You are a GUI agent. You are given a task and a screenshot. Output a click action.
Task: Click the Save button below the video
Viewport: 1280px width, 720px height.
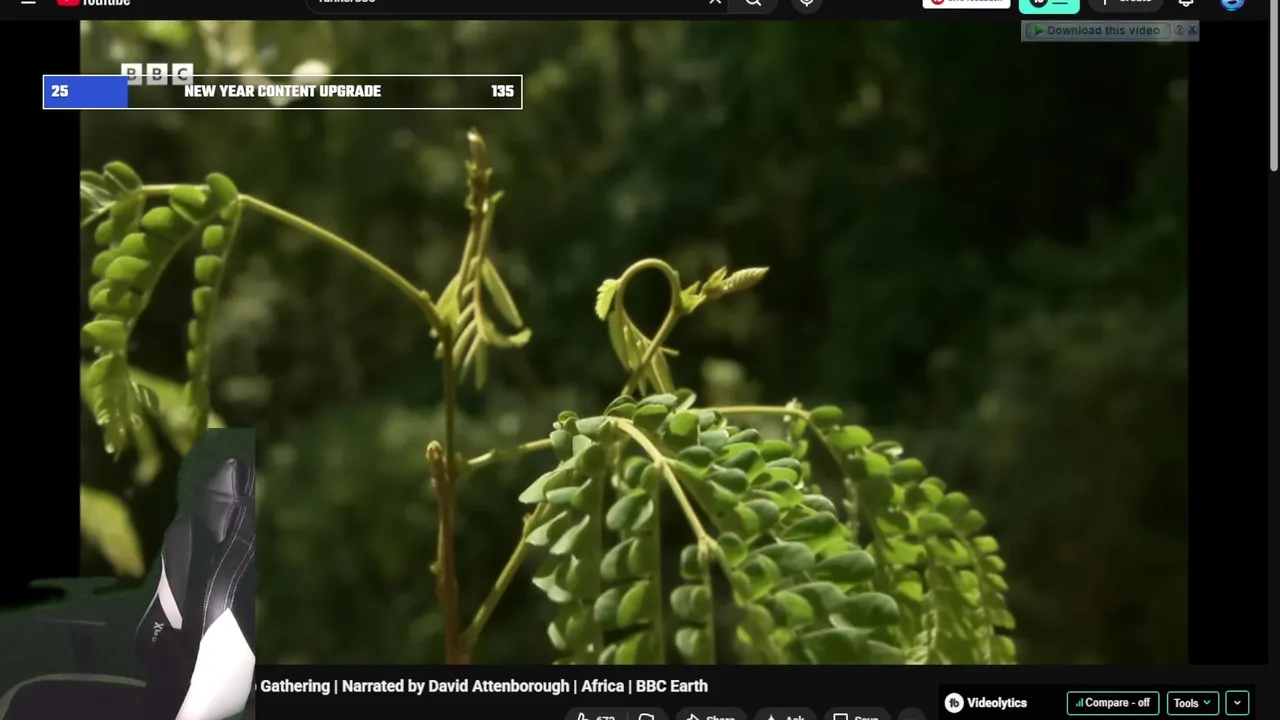pyautogui.click(x=856, y=716)
